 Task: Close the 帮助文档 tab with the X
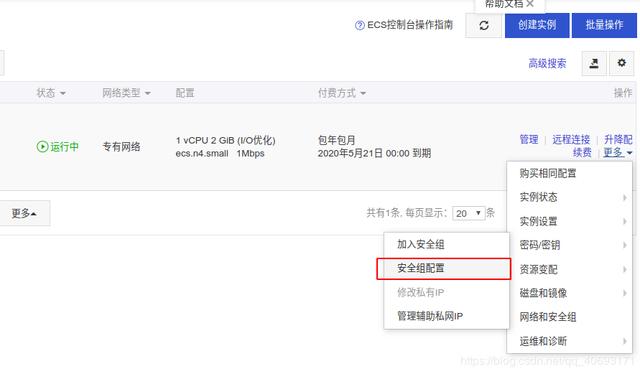click(x=530, y=4)
